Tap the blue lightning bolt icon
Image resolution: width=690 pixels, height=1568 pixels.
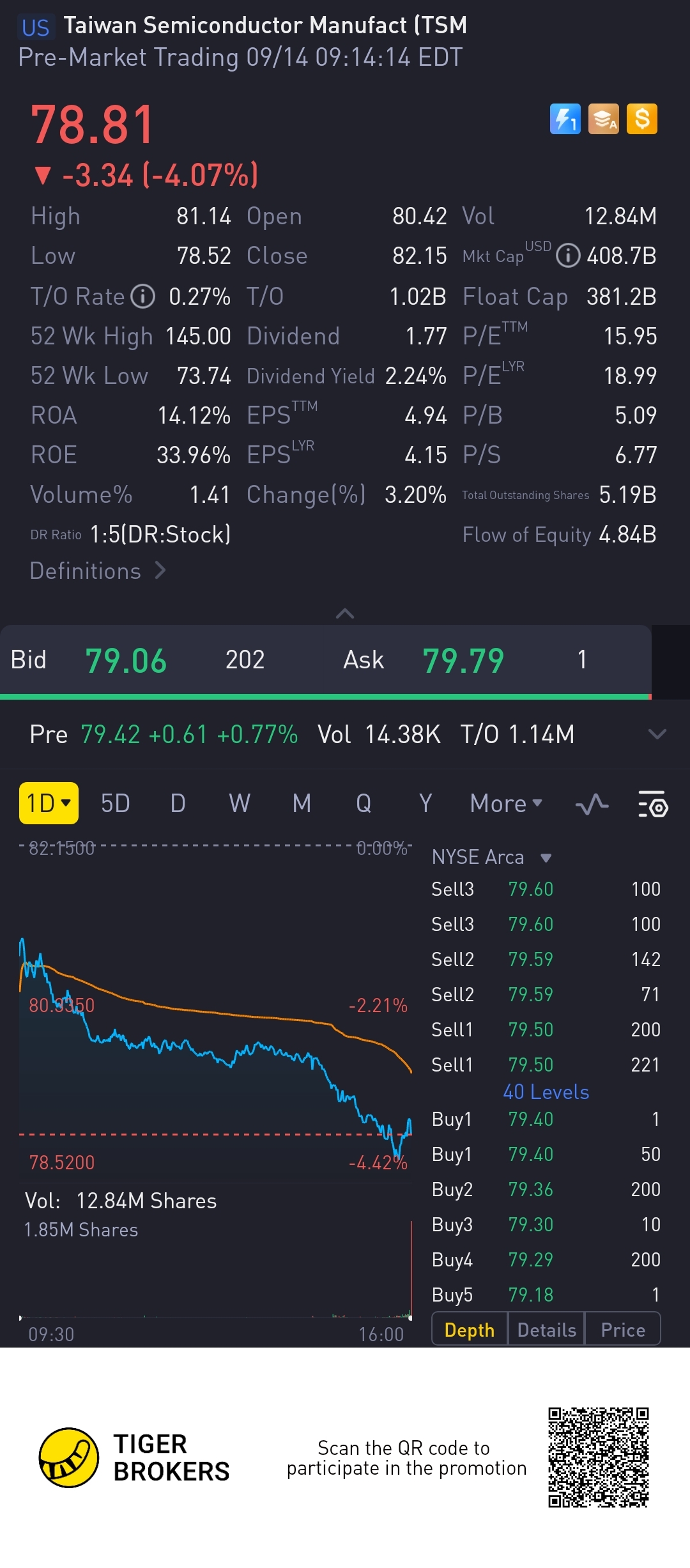point(565,119)
